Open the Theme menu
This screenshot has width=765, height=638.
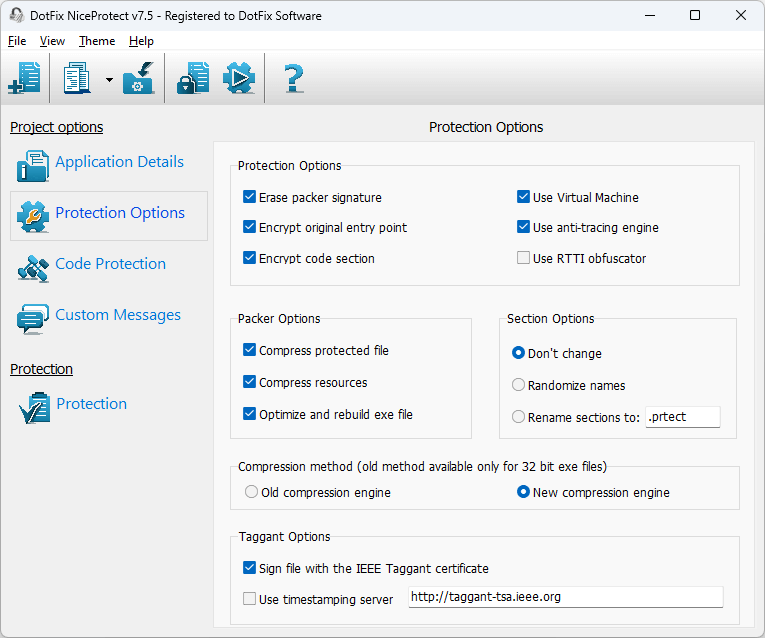click(97, 41)
